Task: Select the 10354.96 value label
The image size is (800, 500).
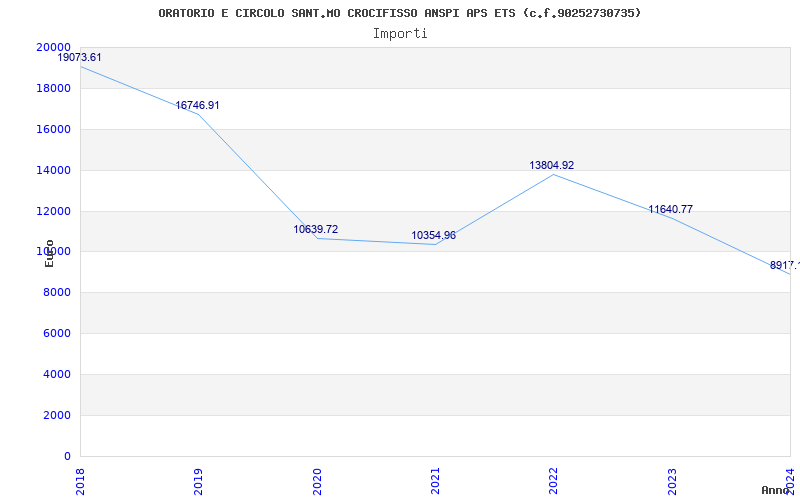Action: [x=434, y=235]
